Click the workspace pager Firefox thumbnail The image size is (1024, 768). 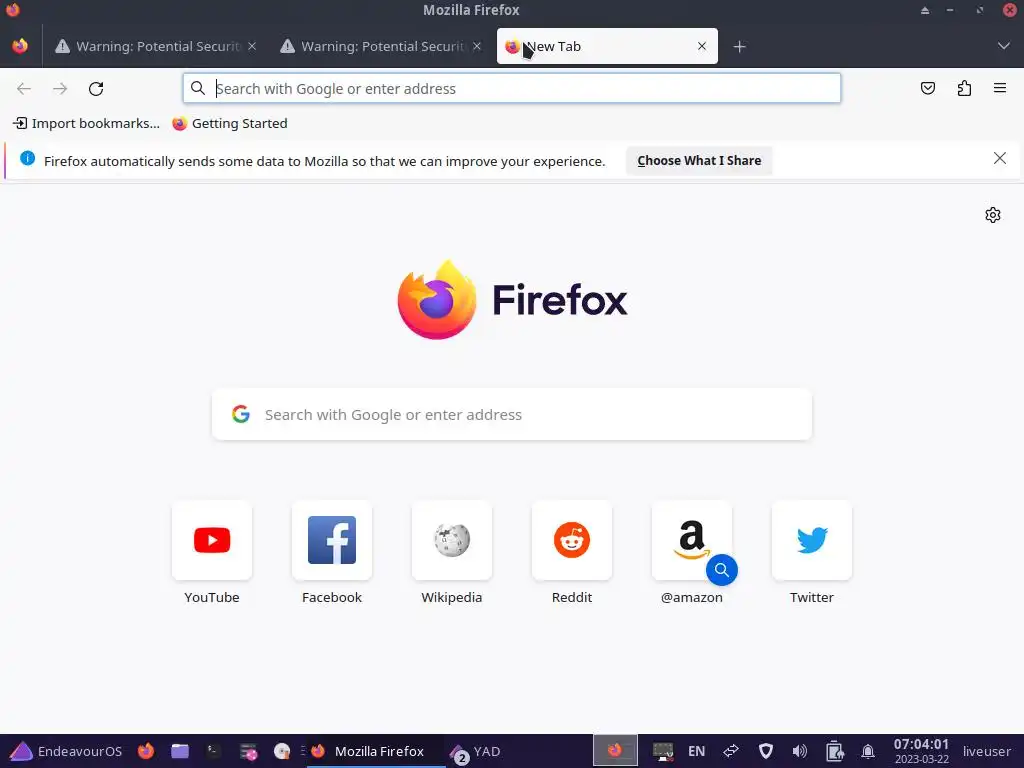click(615, 751)
